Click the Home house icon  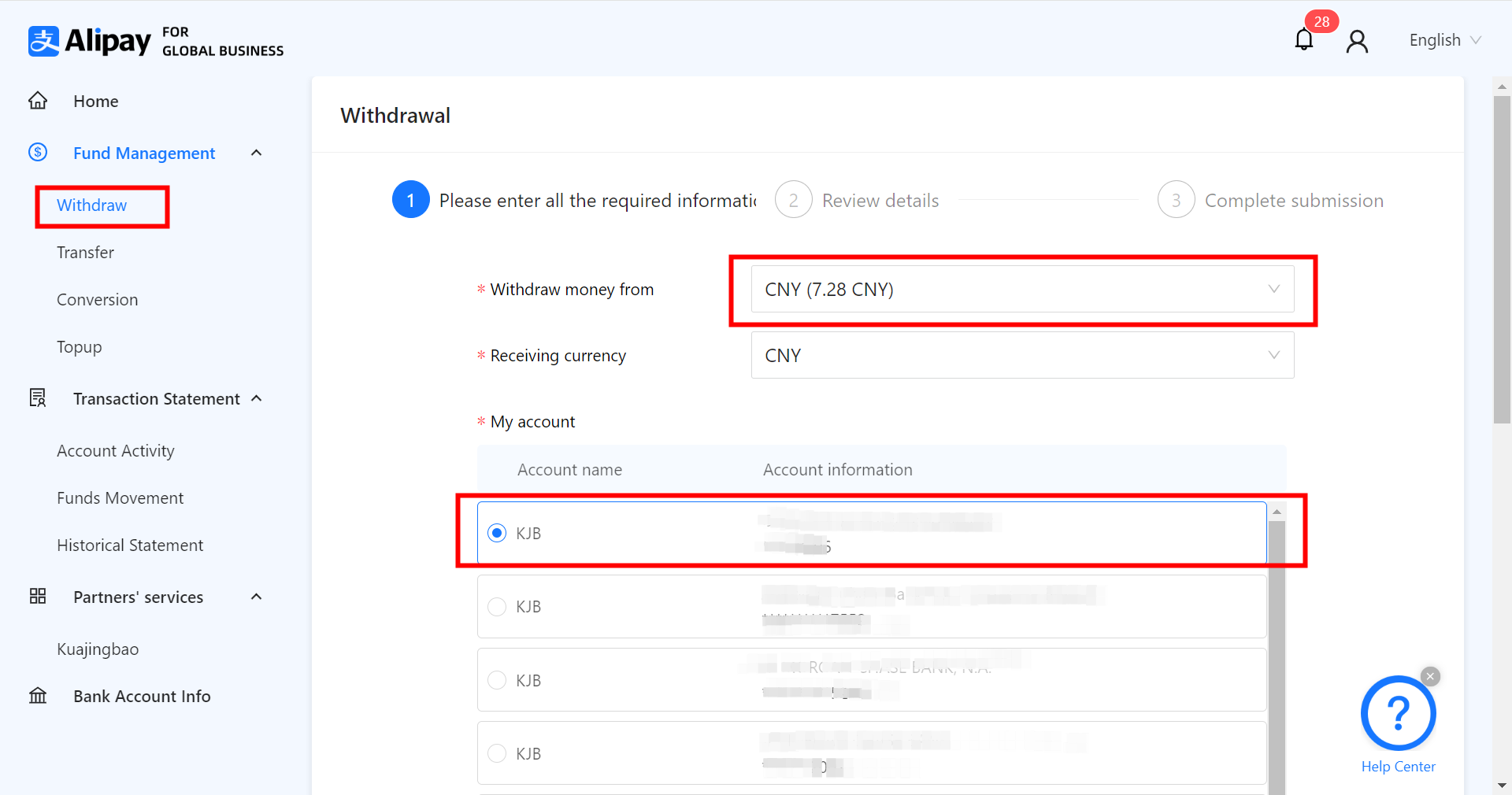coord(38,101)
